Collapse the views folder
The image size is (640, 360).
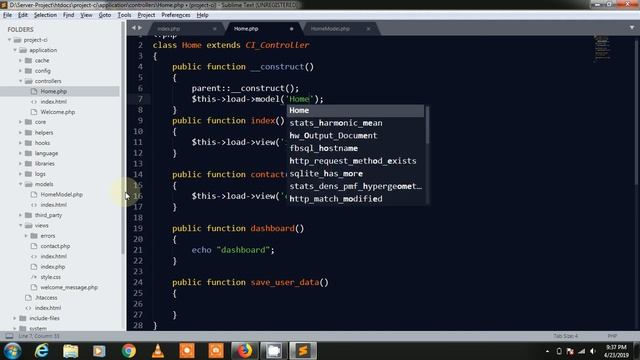(21, 225)
